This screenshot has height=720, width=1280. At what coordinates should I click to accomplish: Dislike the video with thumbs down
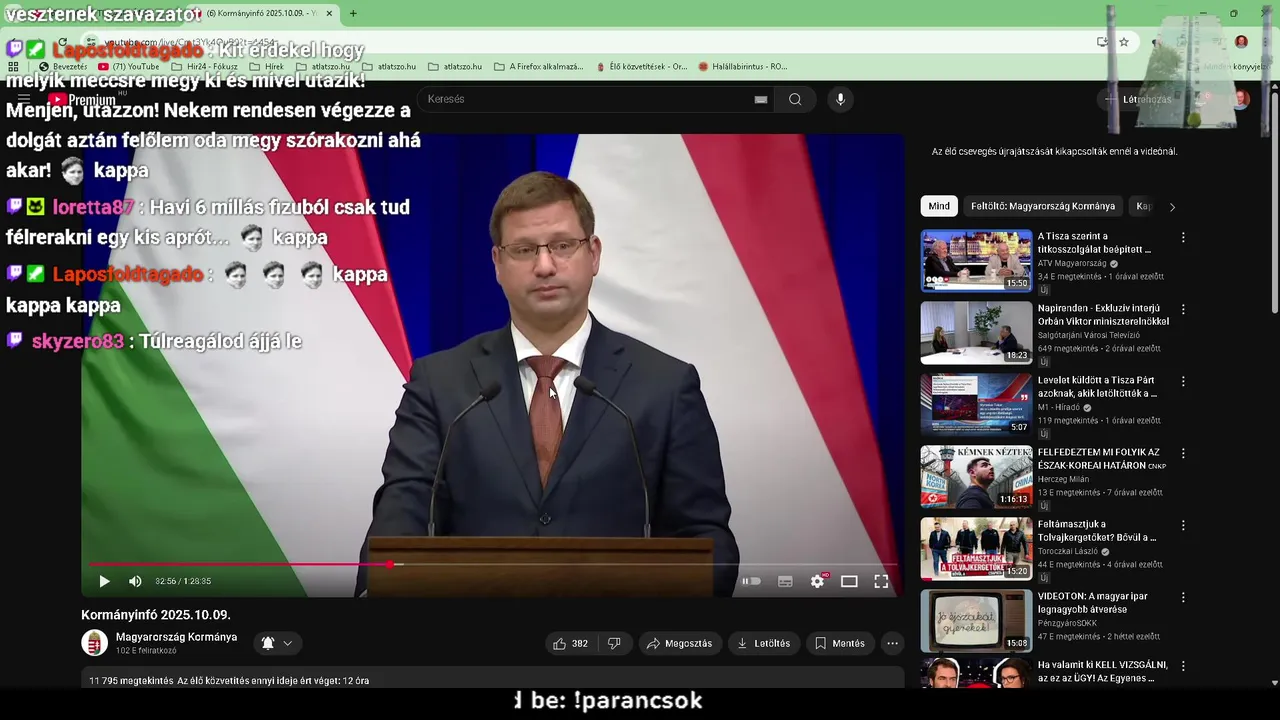click(x=614, y=643)
